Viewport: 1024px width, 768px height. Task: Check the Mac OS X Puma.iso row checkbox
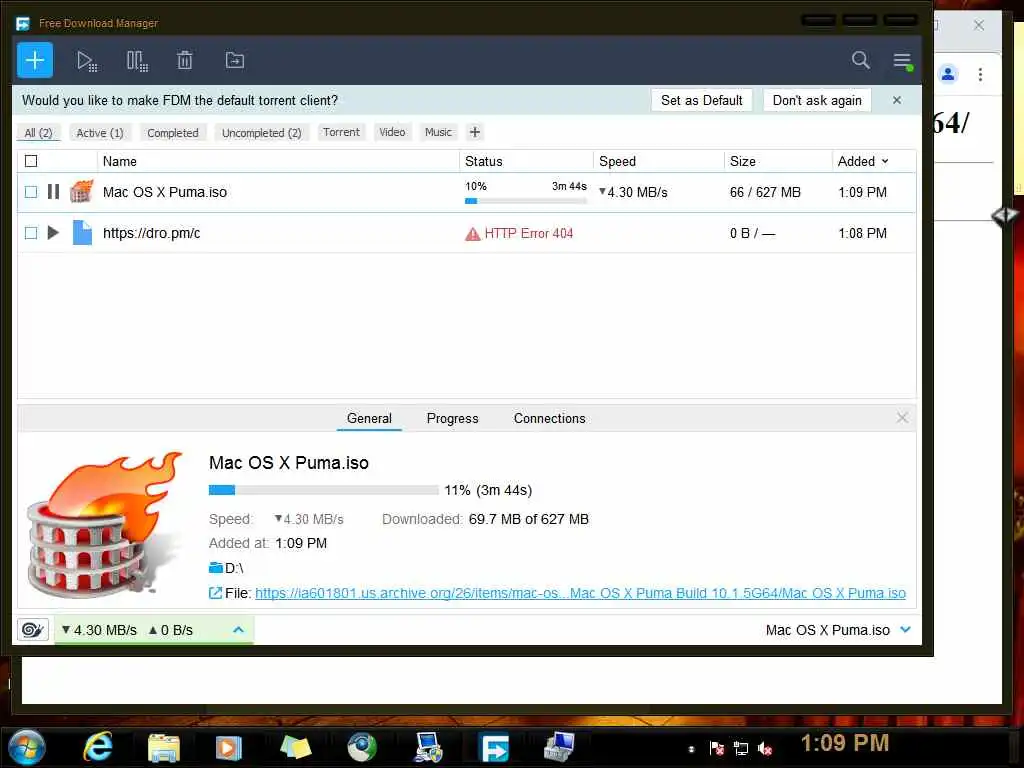click(31, 191)
